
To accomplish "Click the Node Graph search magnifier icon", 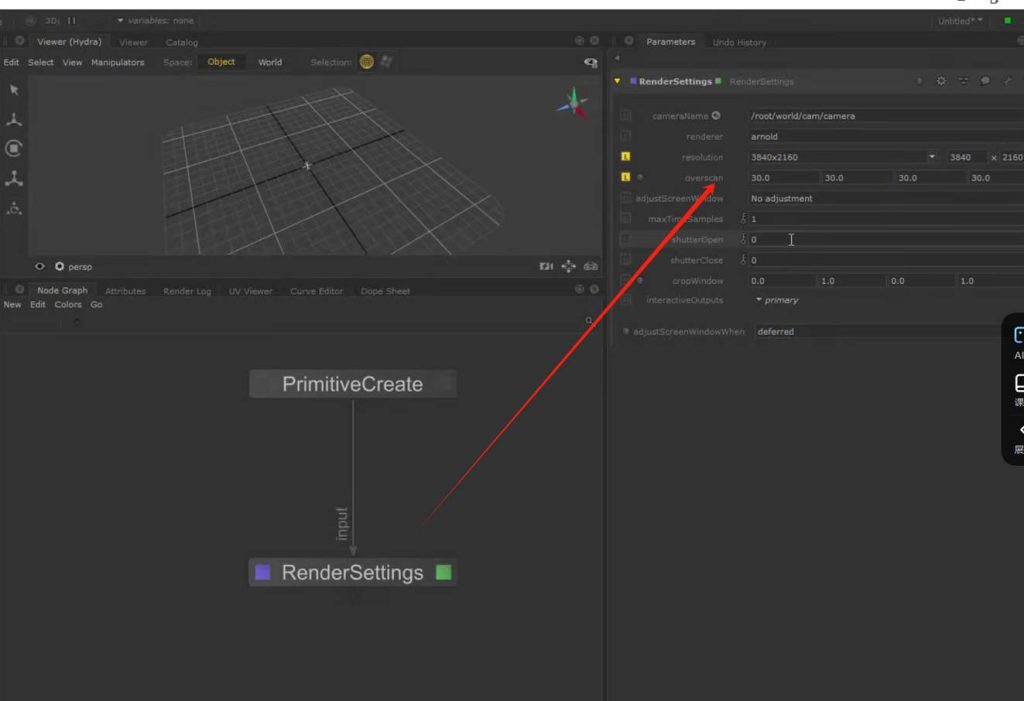I will (x=590, y=321).
